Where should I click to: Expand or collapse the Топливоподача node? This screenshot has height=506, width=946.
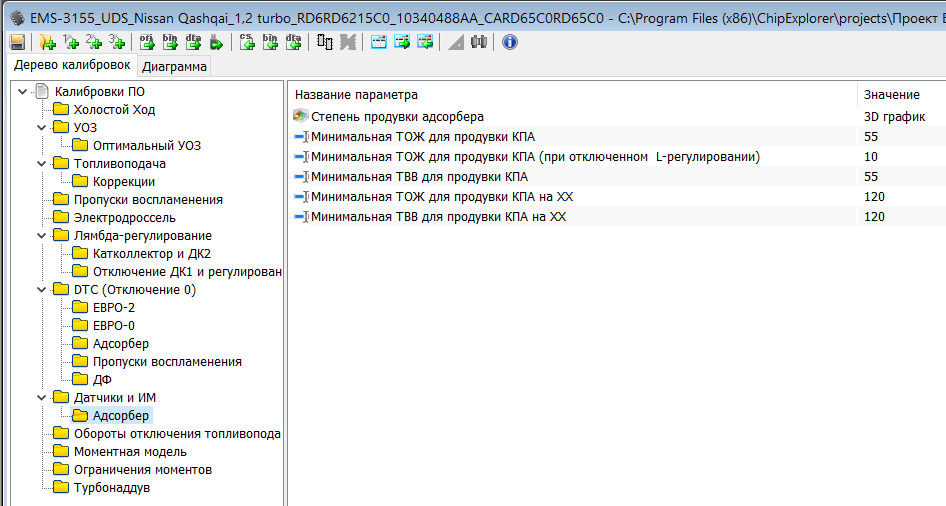click(41, 164)
